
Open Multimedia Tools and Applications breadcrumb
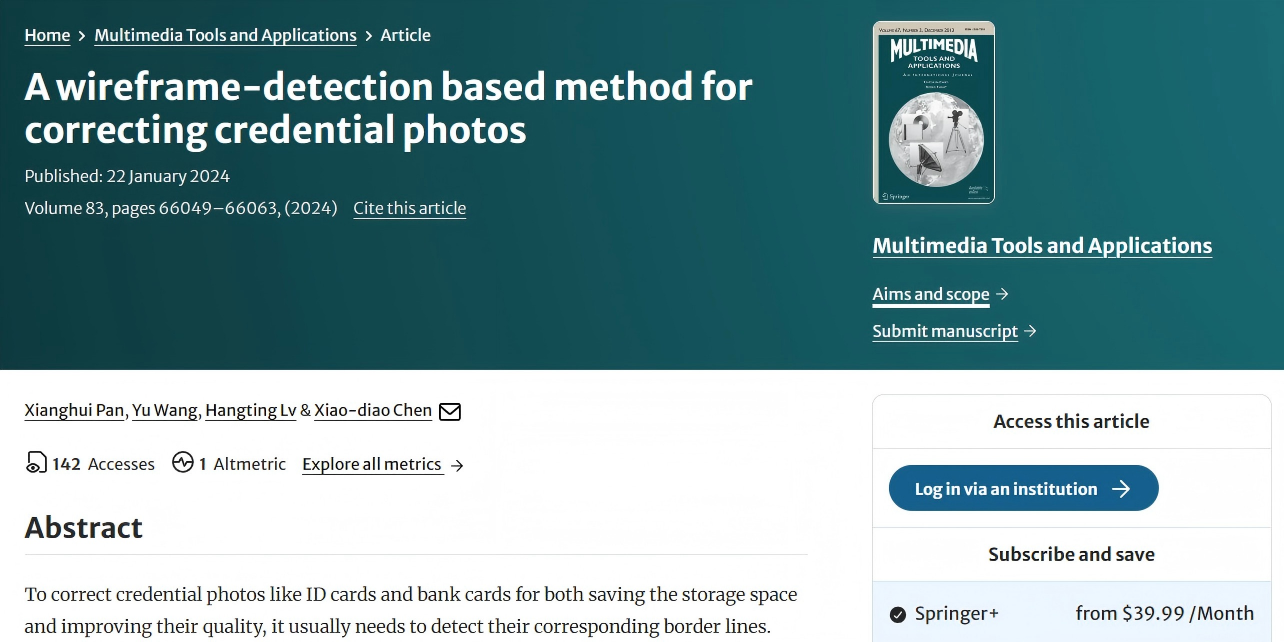[x=225, y=35]
